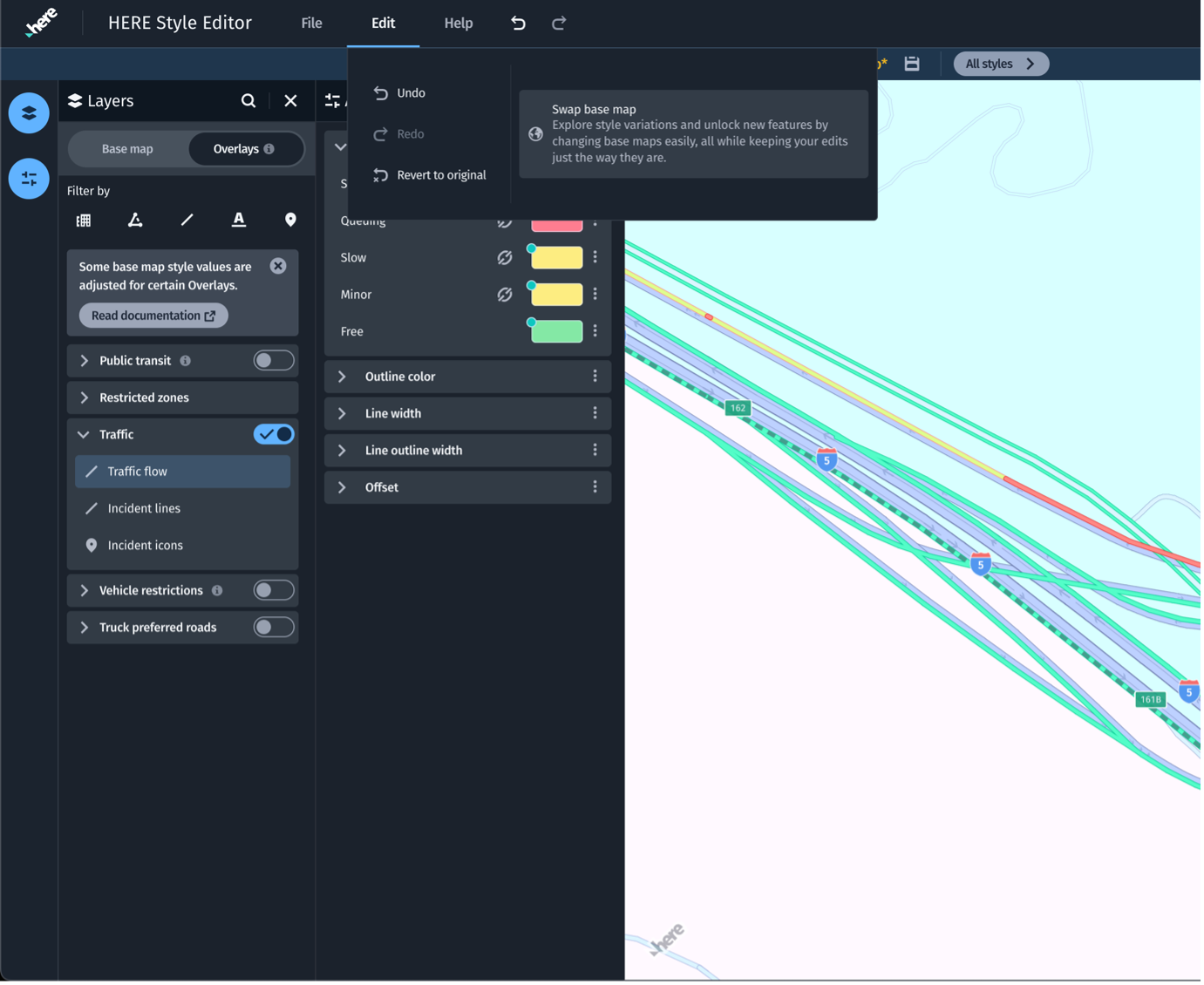Click the undo arrow in top toolbar

coord(519,24)
